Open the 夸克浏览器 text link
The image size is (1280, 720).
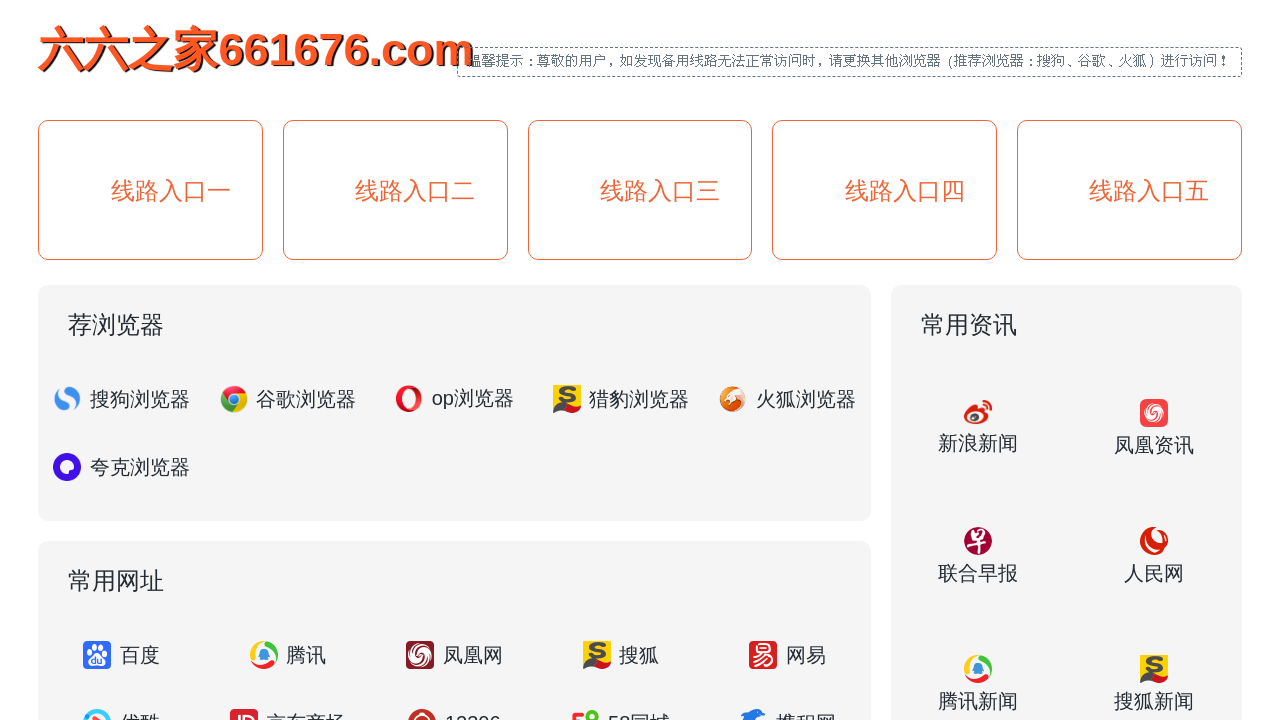[x=140, y=467]
